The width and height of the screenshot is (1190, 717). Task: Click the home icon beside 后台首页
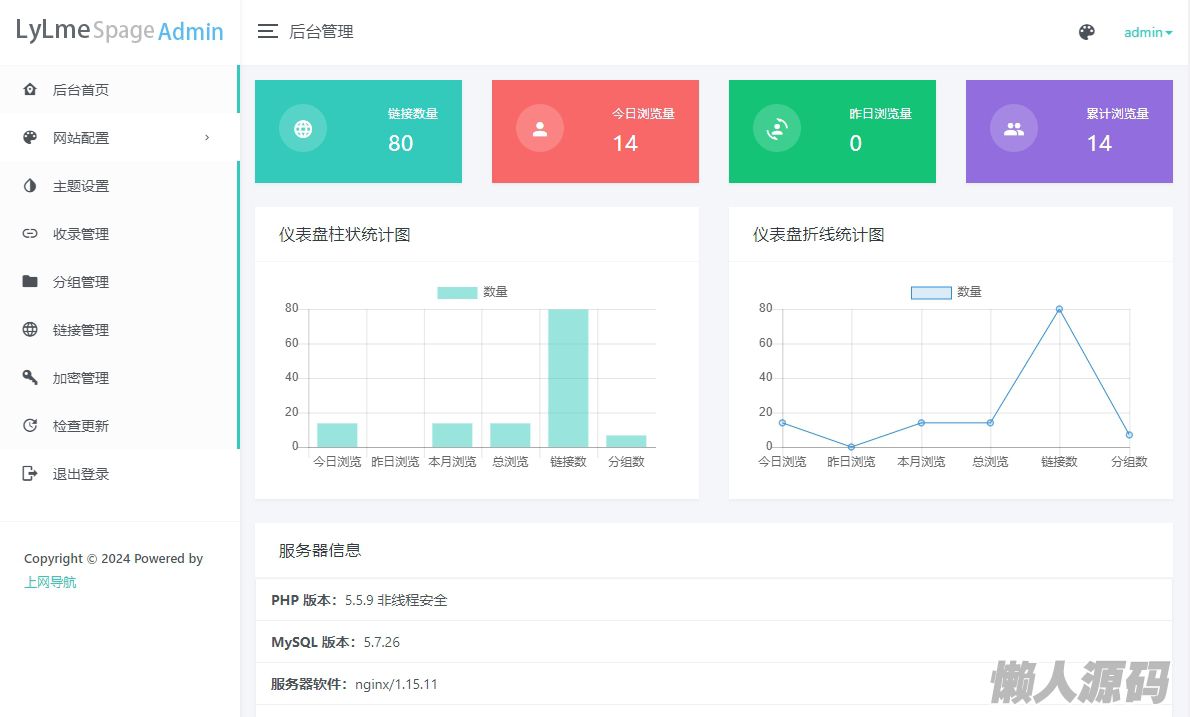point(30,90)
